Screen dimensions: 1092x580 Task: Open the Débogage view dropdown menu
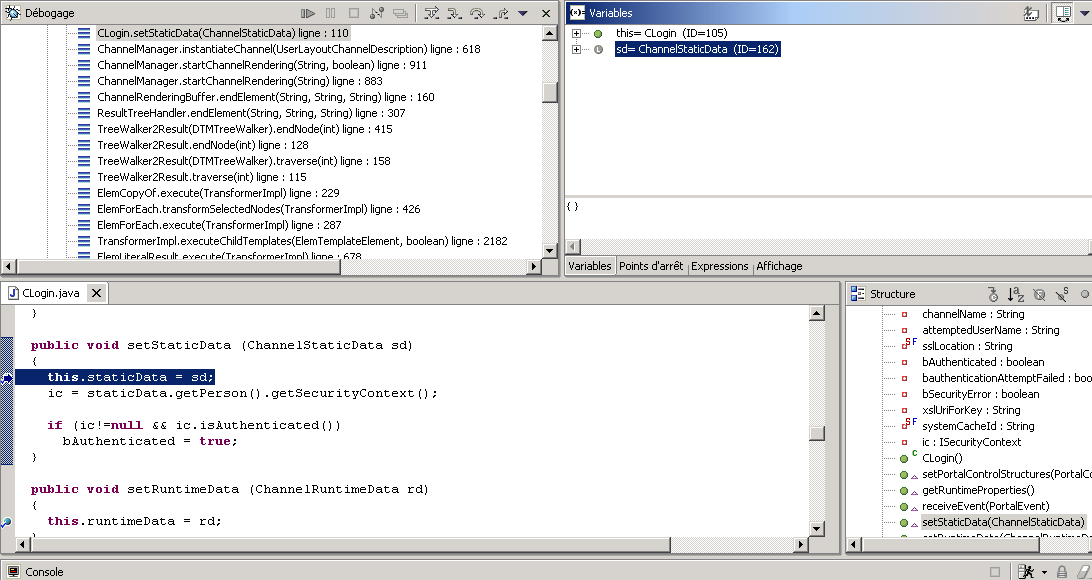[524, 14]
